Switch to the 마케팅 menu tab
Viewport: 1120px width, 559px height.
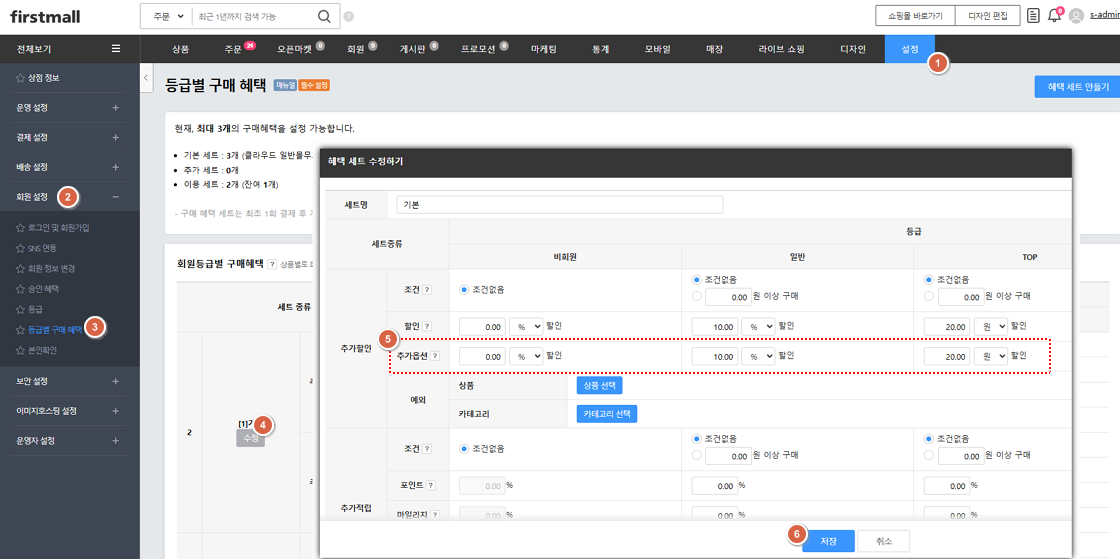click(x=544, y=49)
